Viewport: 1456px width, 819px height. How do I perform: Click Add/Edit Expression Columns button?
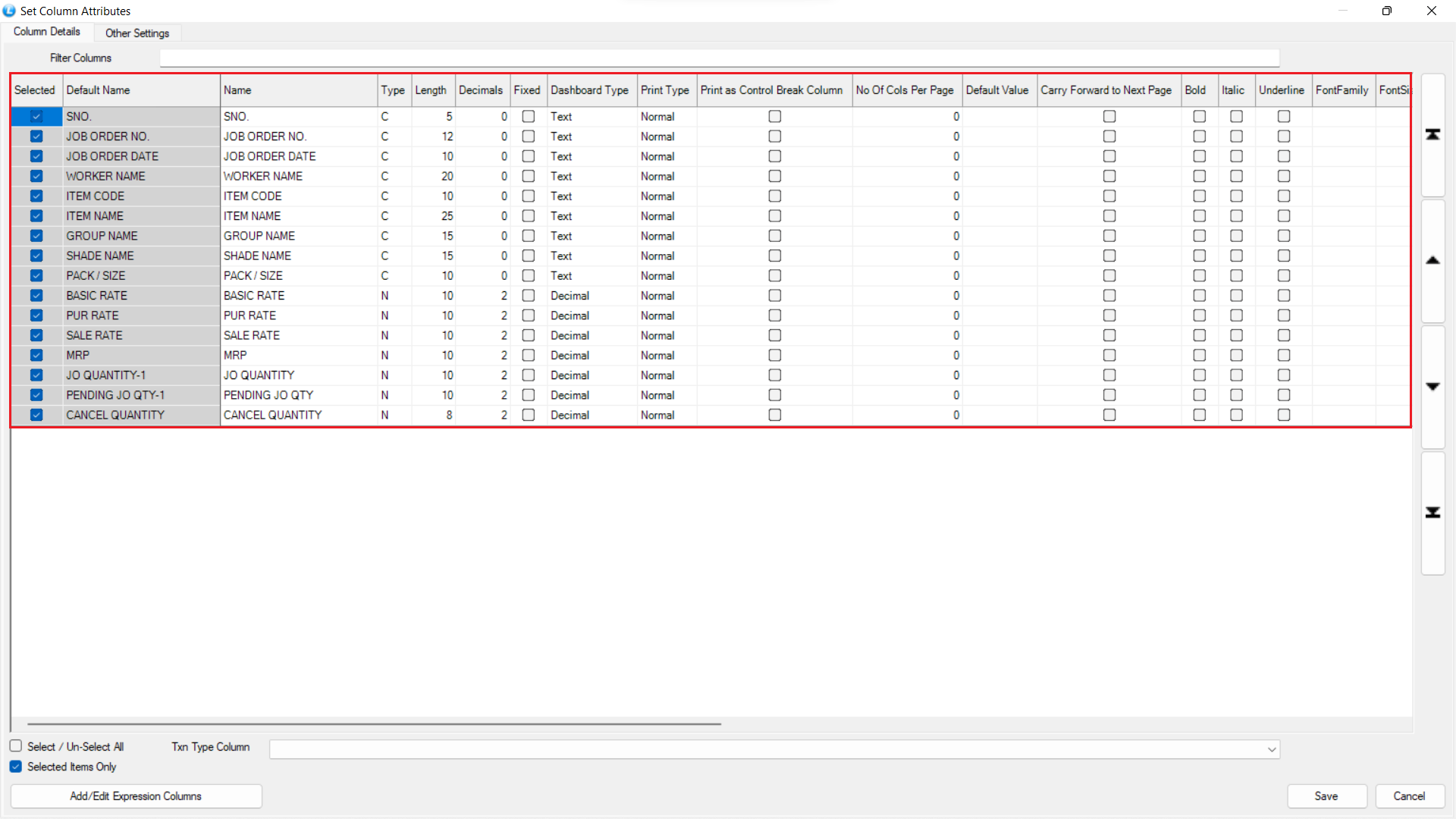pos(136,796)
